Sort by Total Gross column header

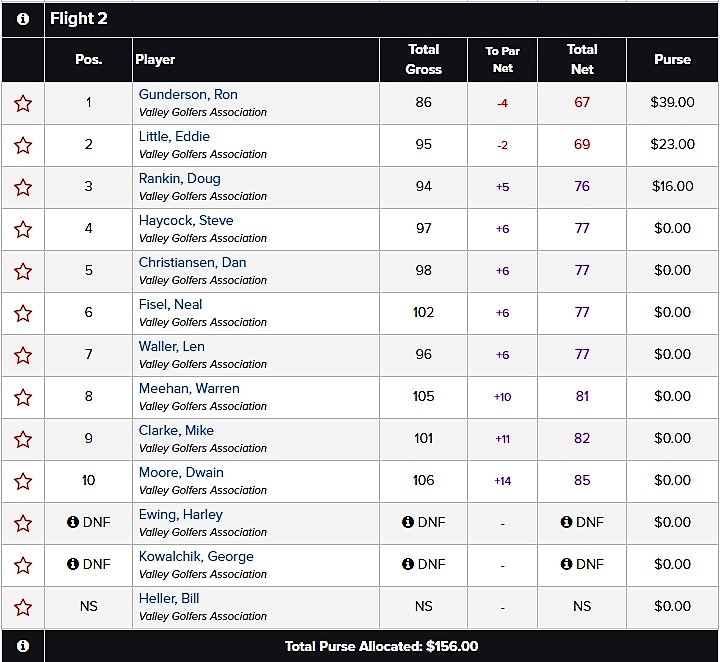tap(423, 60)
